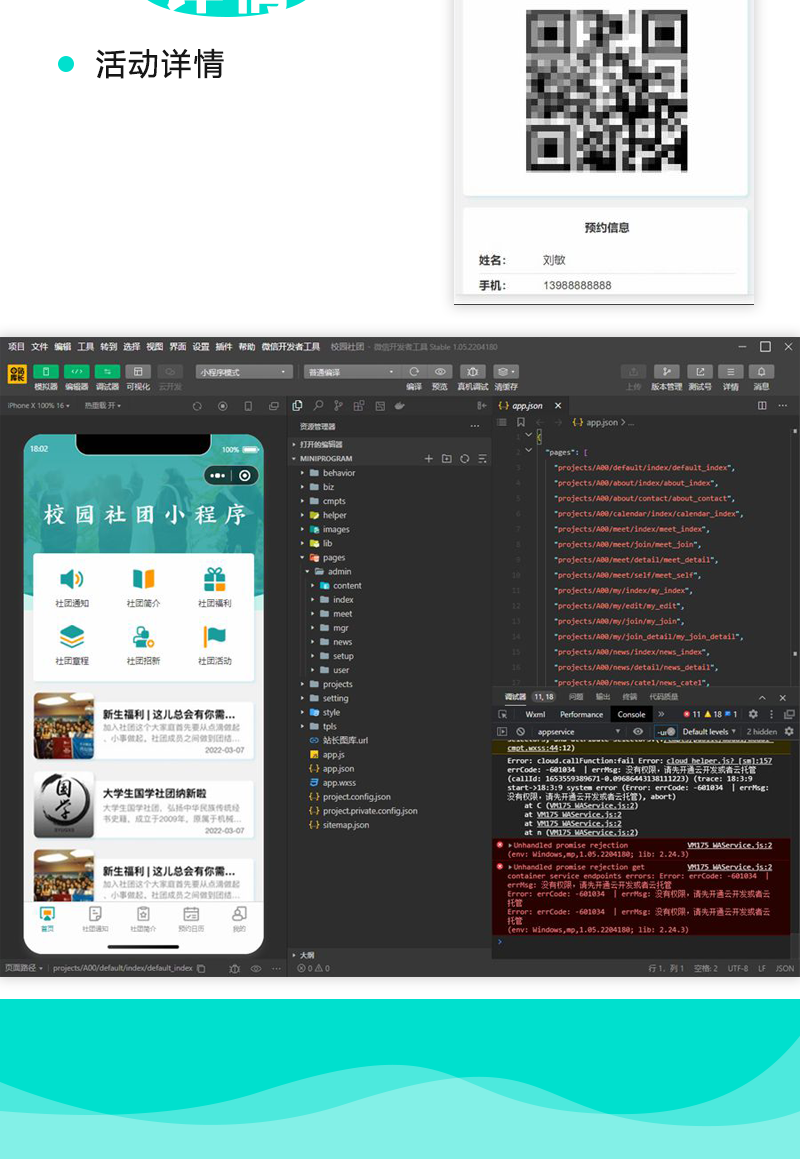The height and width of the screenshot is (1159, 800).
Task: Switch to the Performance tab in debugger
Action: 581,714
